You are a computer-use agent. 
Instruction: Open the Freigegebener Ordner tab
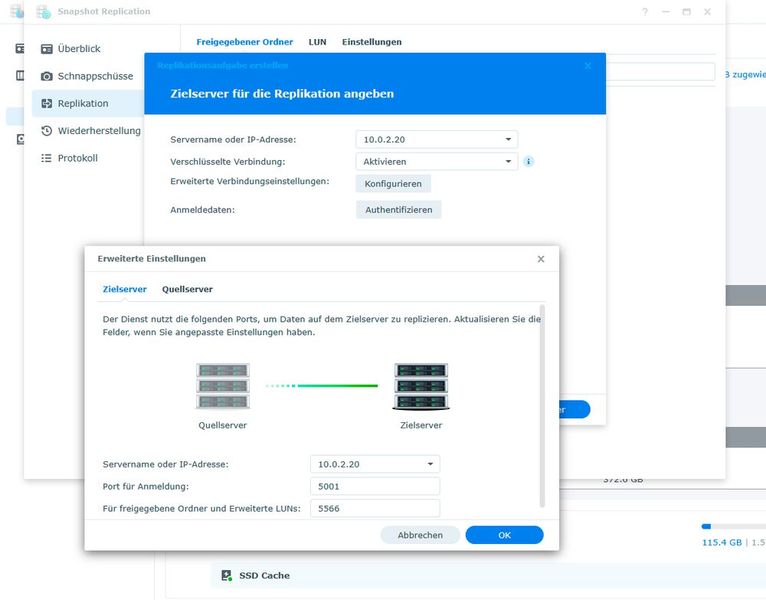[x=245, y=42]
